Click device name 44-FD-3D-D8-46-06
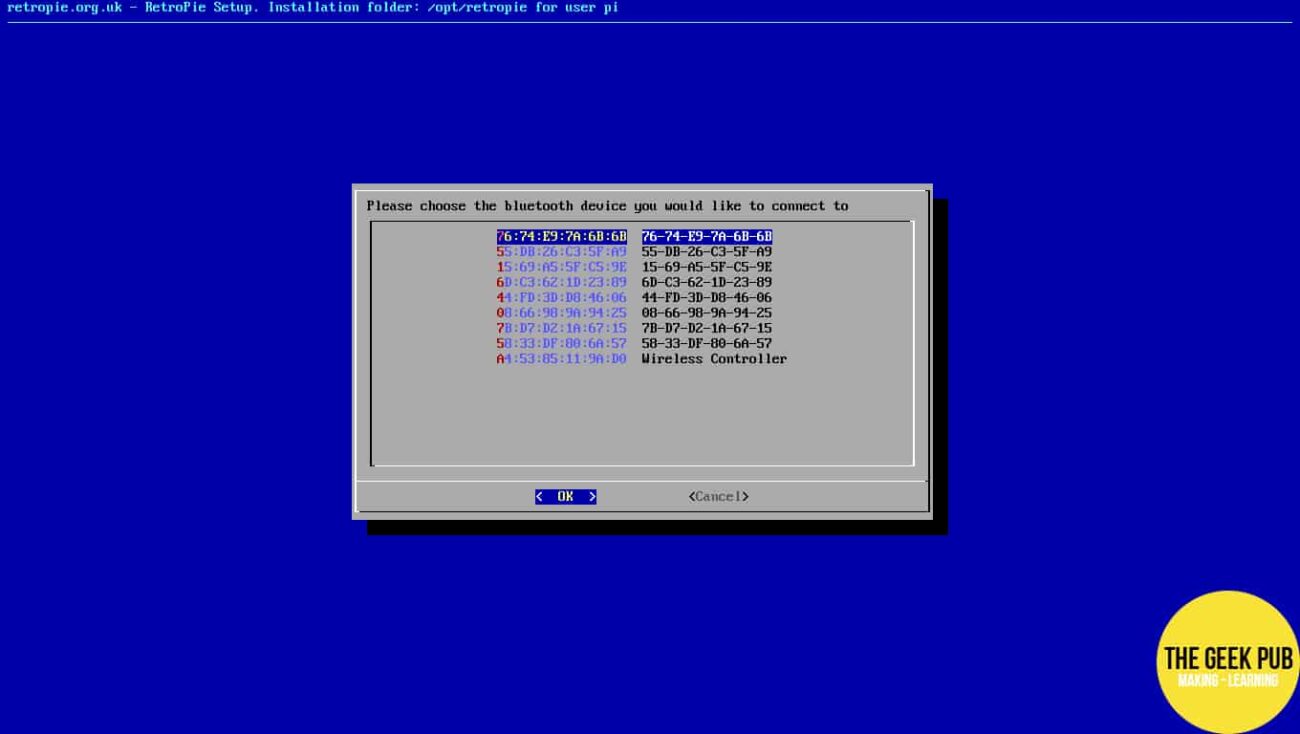The image size is (1300, 734). (706, 298)
